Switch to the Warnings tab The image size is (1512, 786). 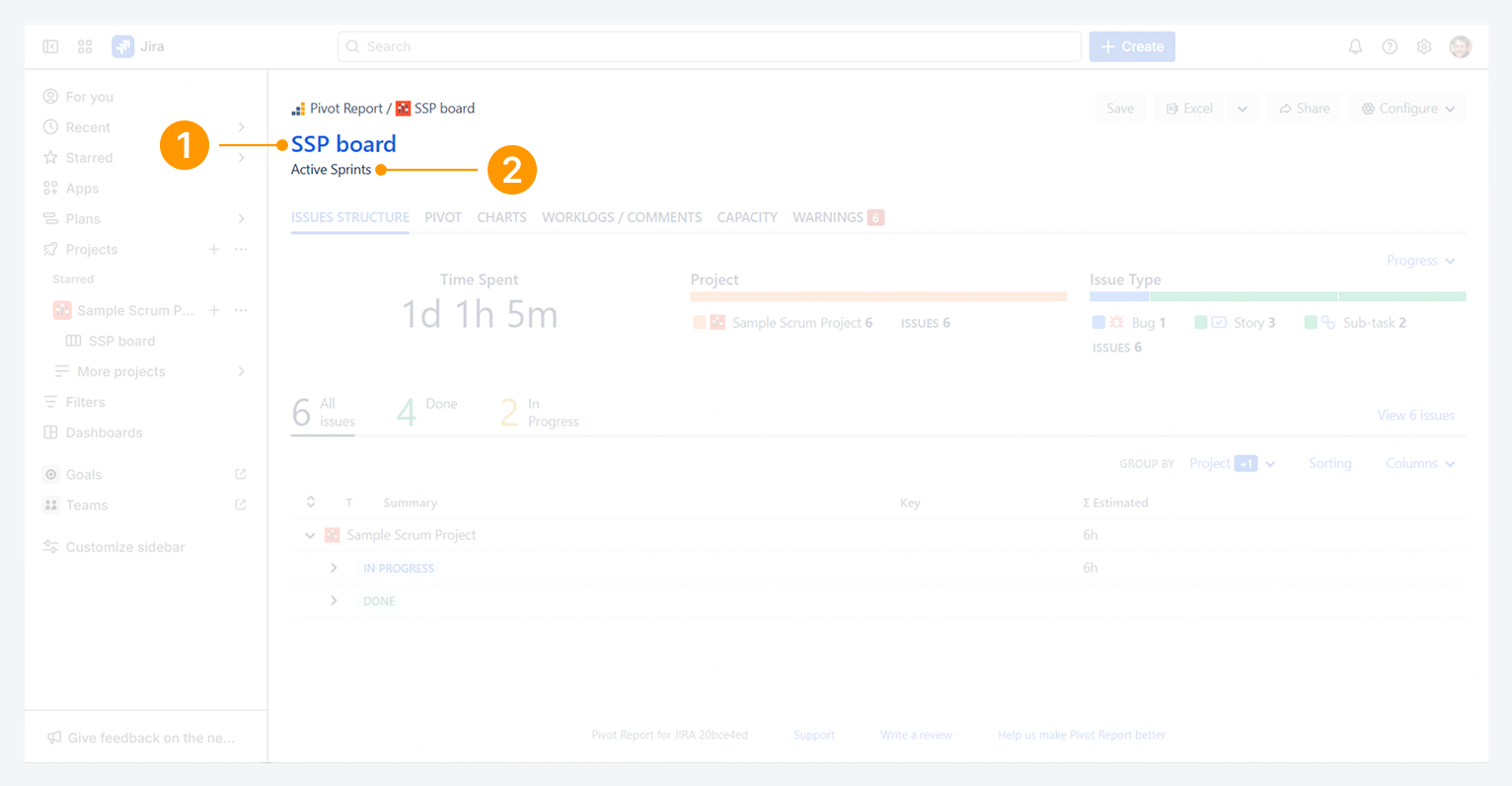[x=838, y=217]
